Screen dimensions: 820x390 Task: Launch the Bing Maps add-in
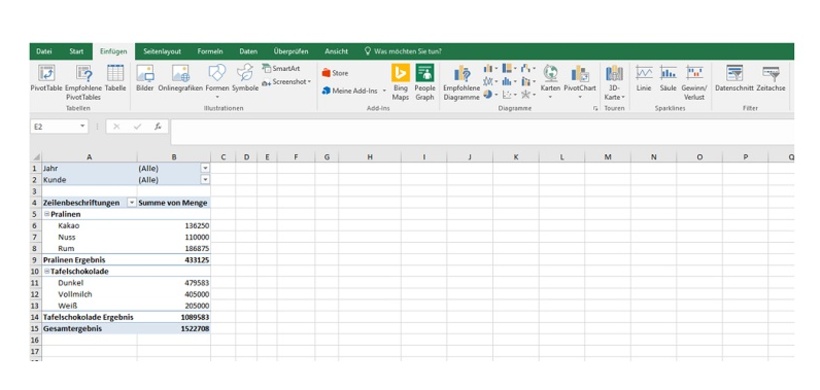(x=401, y=83)
